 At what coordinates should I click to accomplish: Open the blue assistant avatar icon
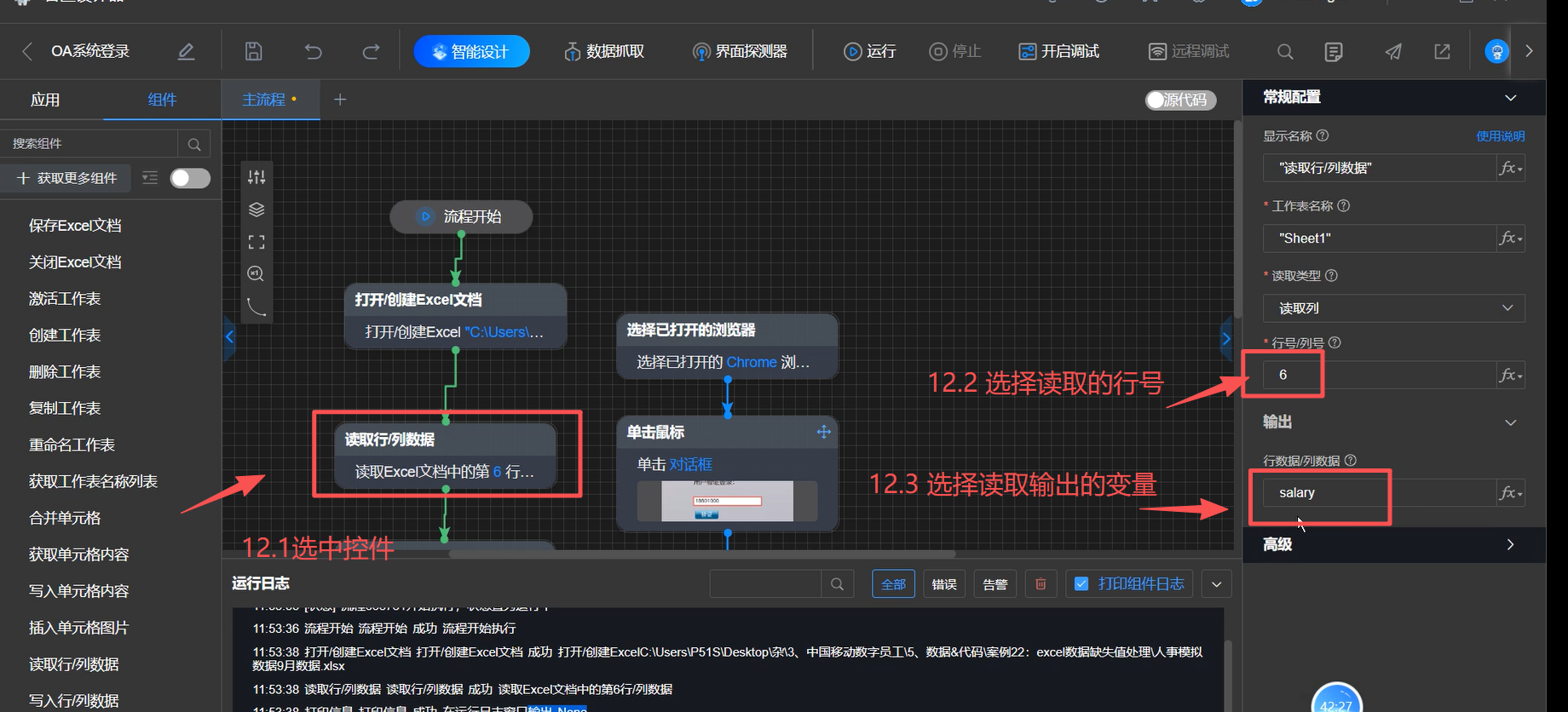point(1496,51)
